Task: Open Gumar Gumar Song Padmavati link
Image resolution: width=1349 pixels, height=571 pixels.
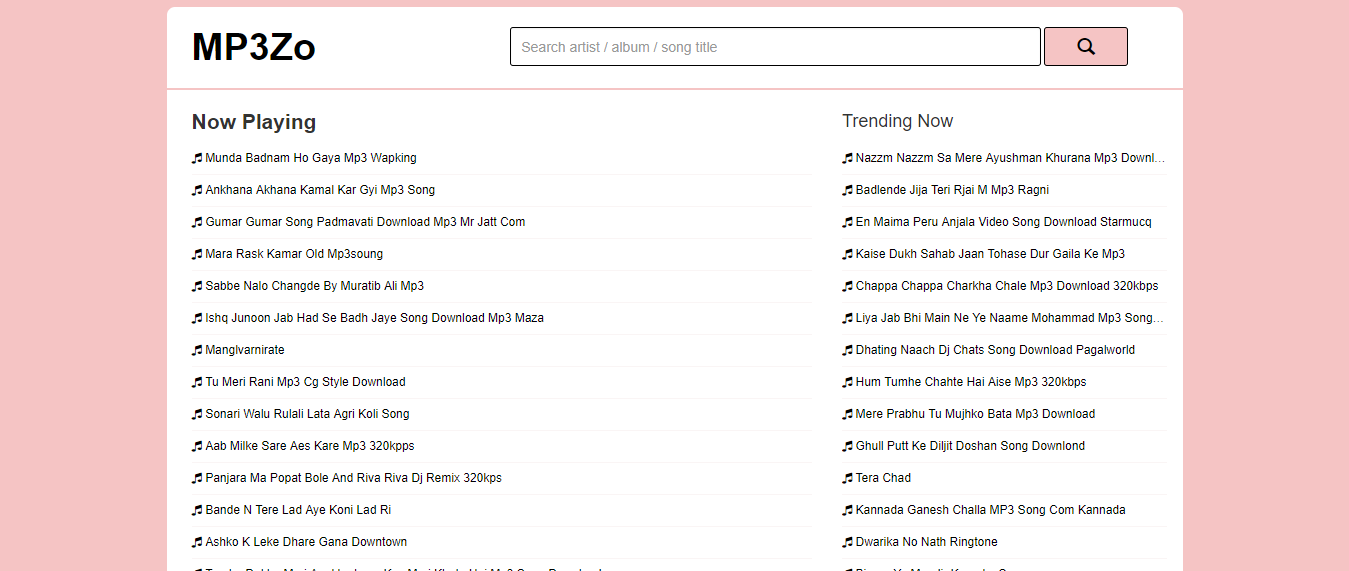Action: click(365, 222)
